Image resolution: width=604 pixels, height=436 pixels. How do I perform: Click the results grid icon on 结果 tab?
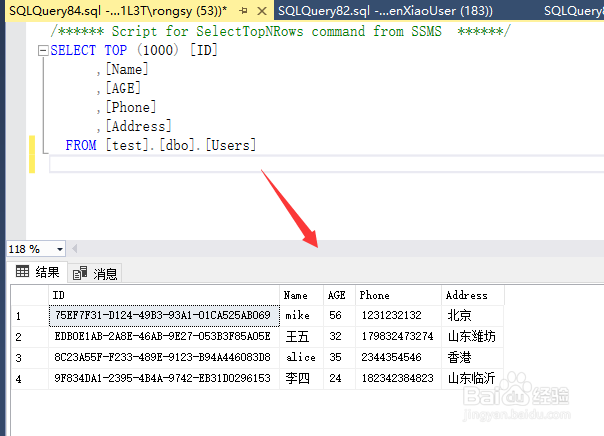point(22,272)
